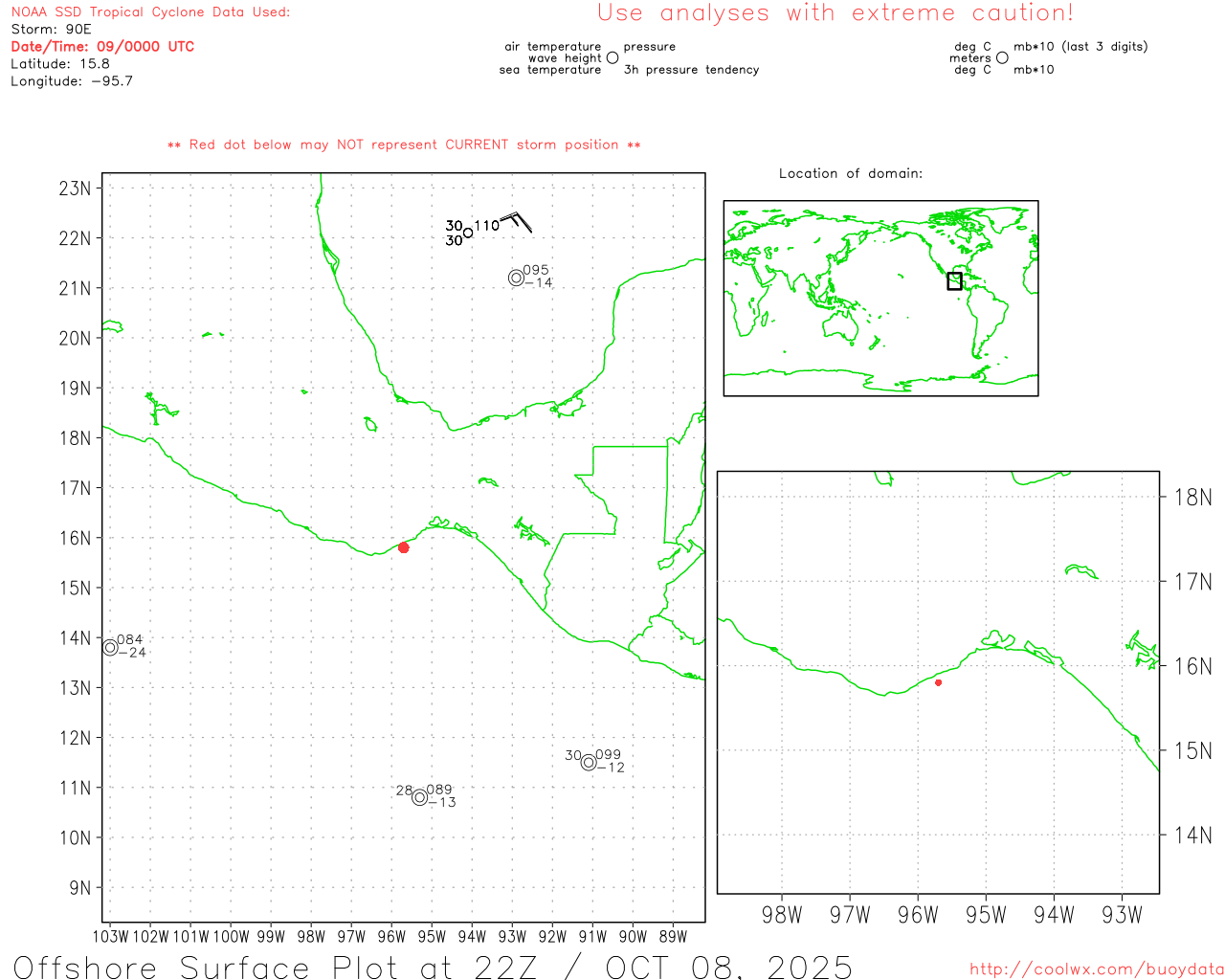Select the buoy marker with pressure 099
The width and height of the screenshot is (1225, 980).
pos(589,762)
